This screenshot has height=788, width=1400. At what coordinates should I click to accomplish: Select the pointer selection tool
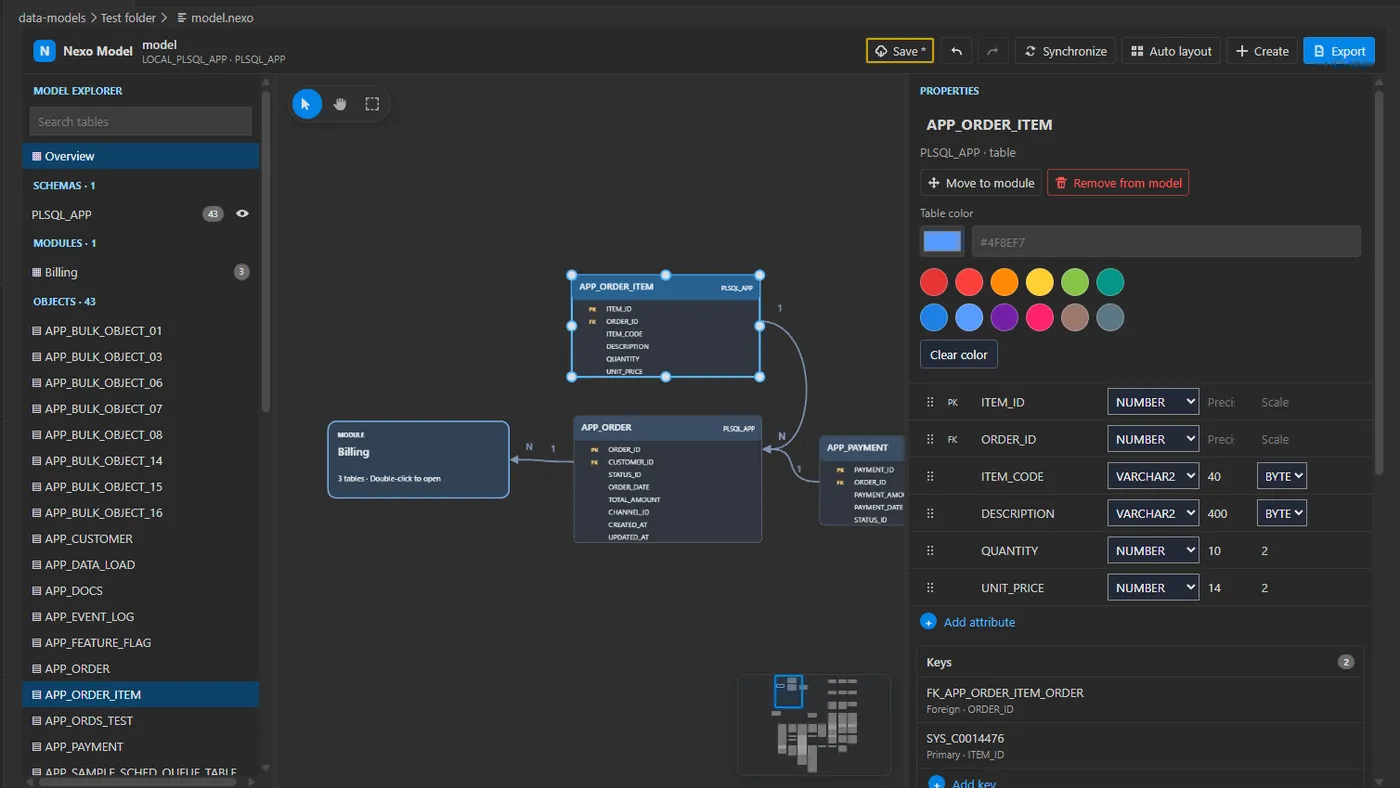pyautogui.click(x=307, y=104)
